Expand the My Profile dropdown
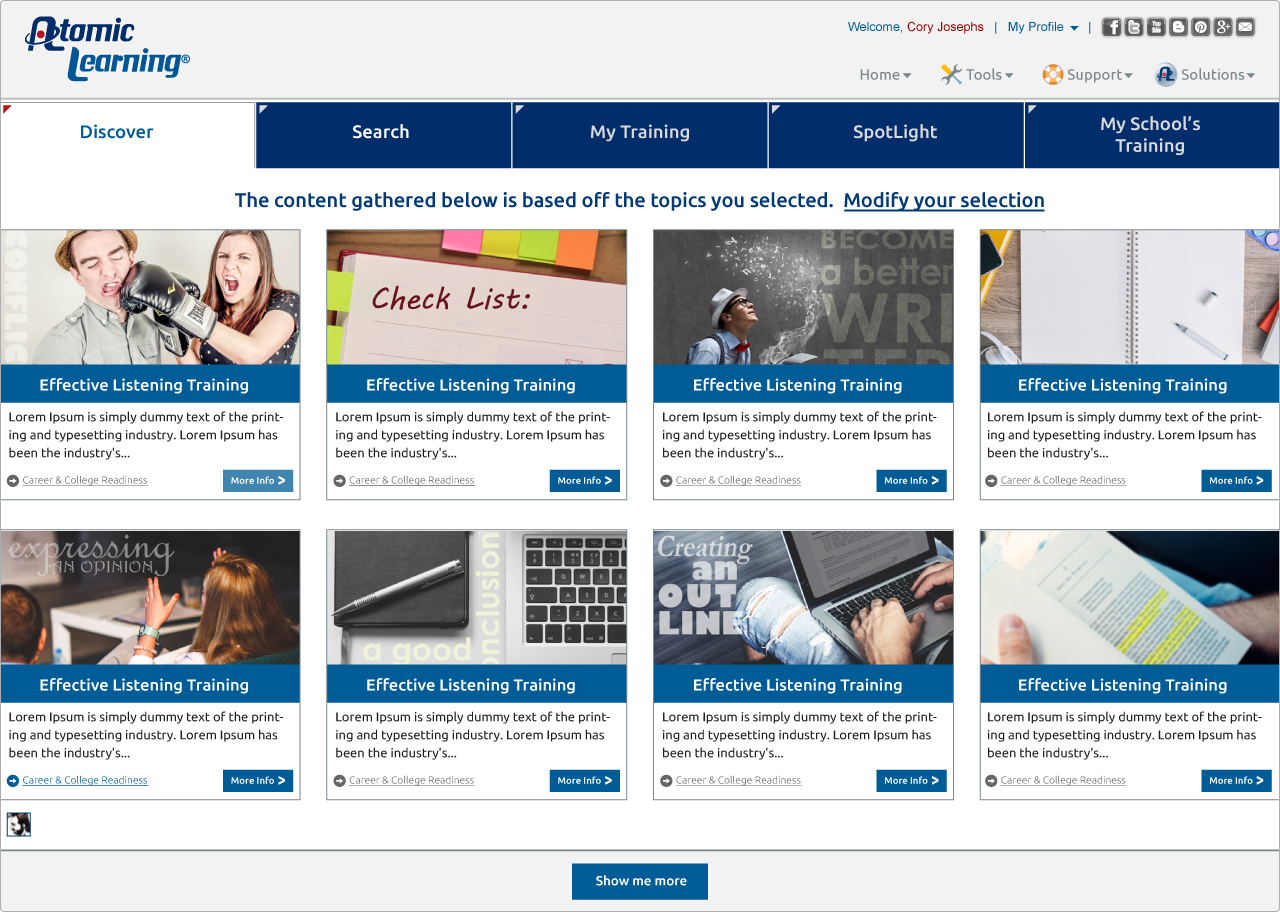 click(x=1042, y=27)
